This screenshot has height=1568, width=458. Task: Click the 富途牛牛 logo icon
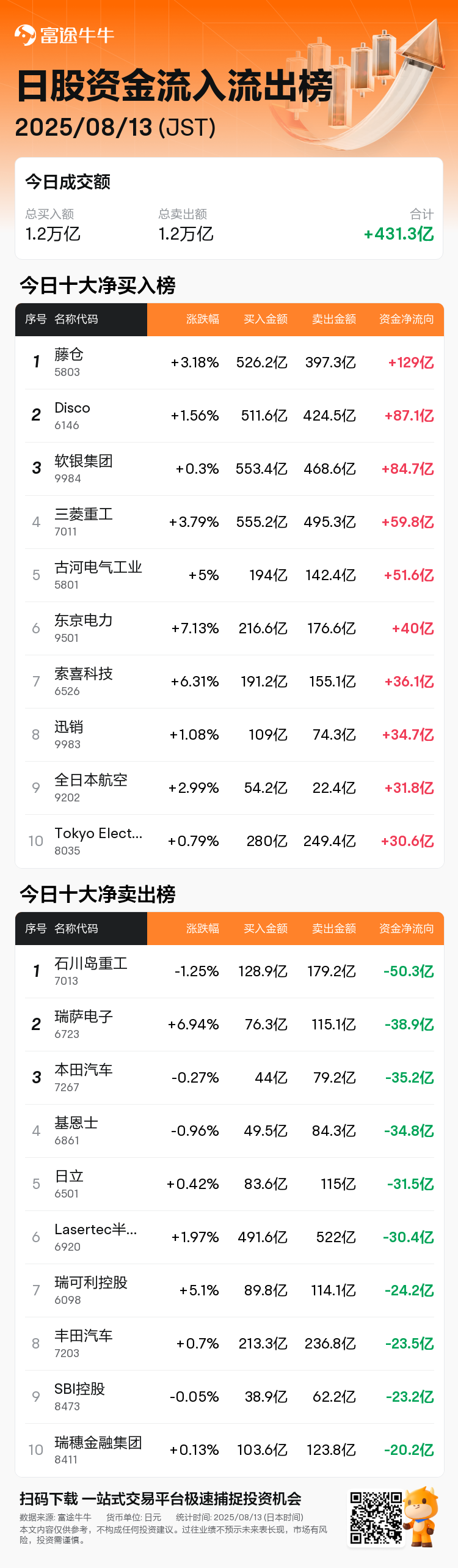[x=25, y=35]
